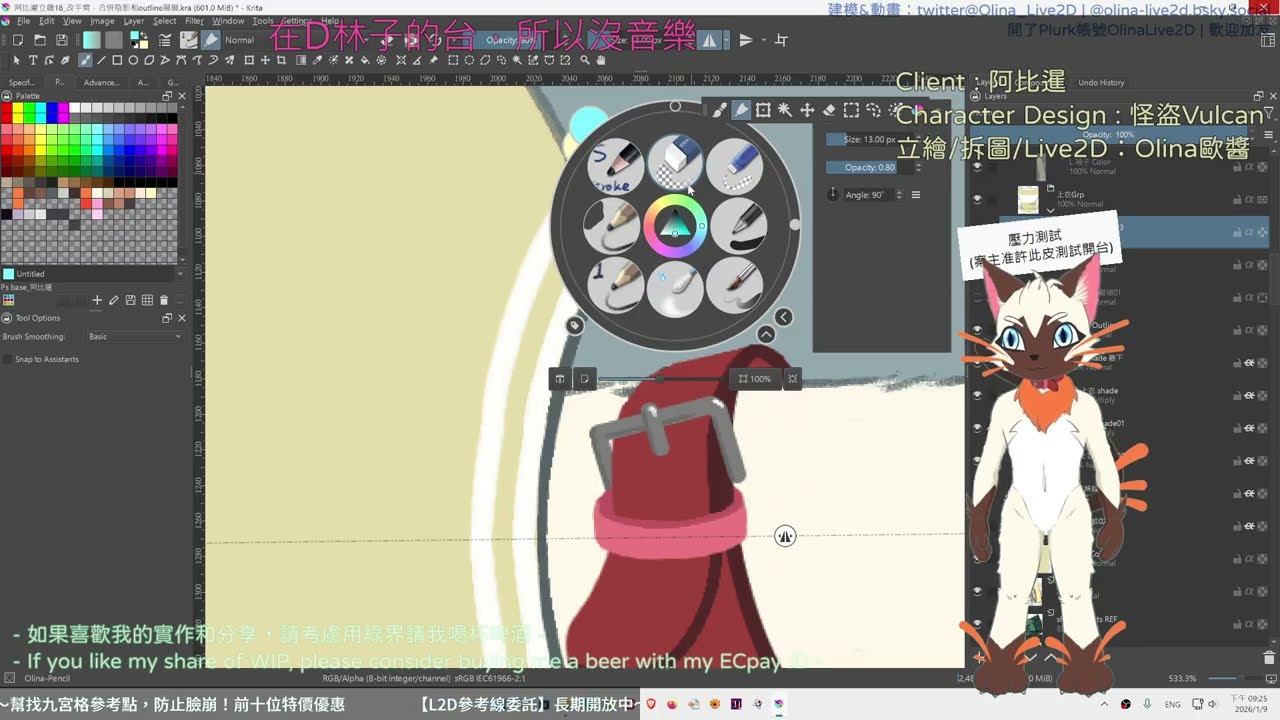
Task: Delete palette swatch with the trash icon
Action: click(164, 300)
